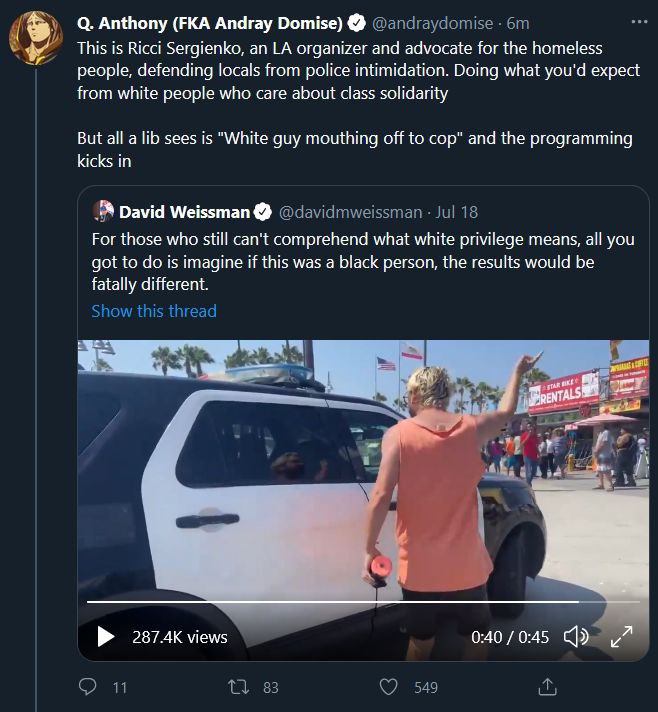Open the tweet's more options menu
This screenshot has width=658, height=712.
pos(639,21)
